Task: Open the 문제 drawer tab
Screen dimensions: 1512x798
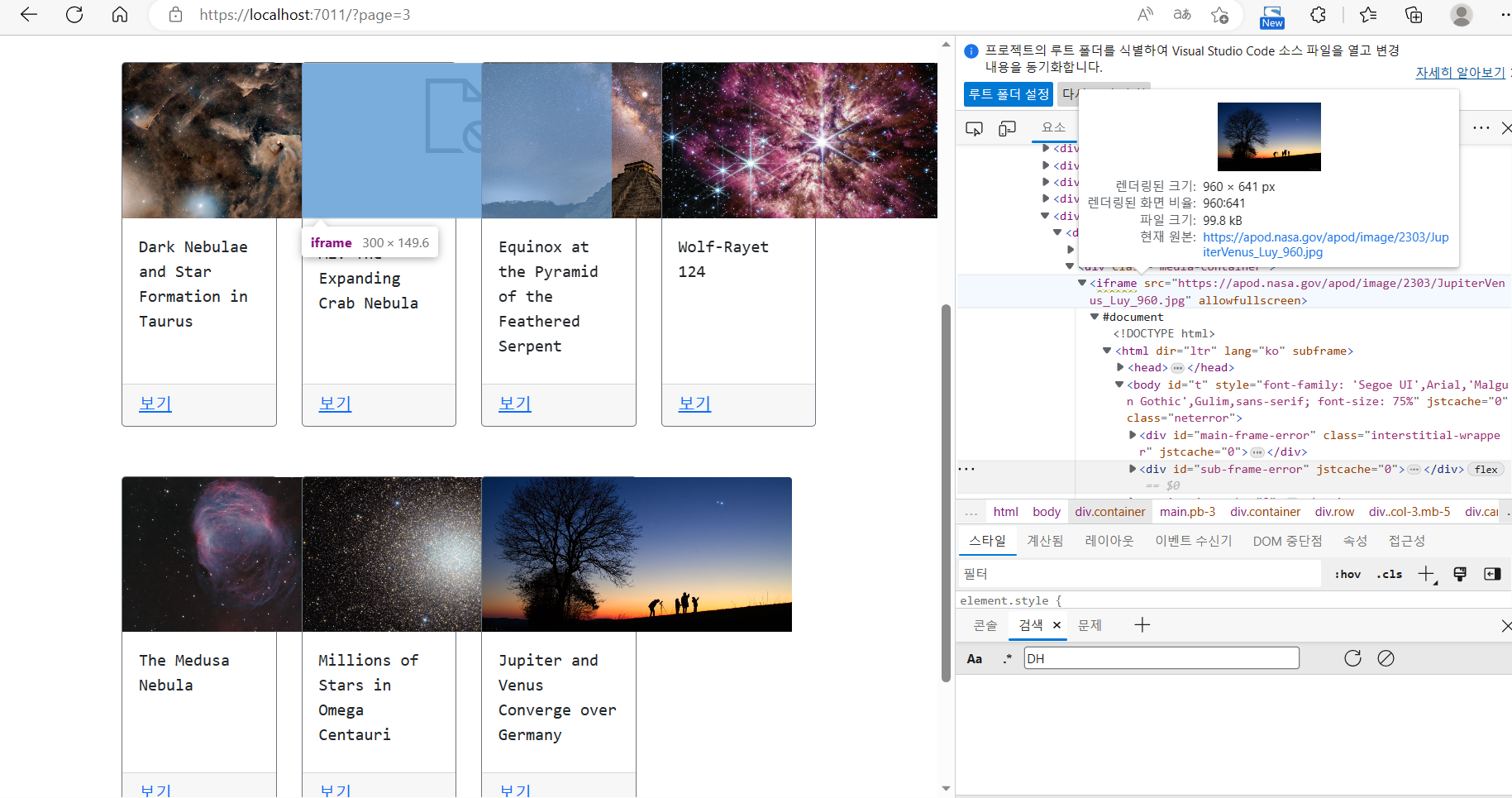Action: click(1090, 625)
